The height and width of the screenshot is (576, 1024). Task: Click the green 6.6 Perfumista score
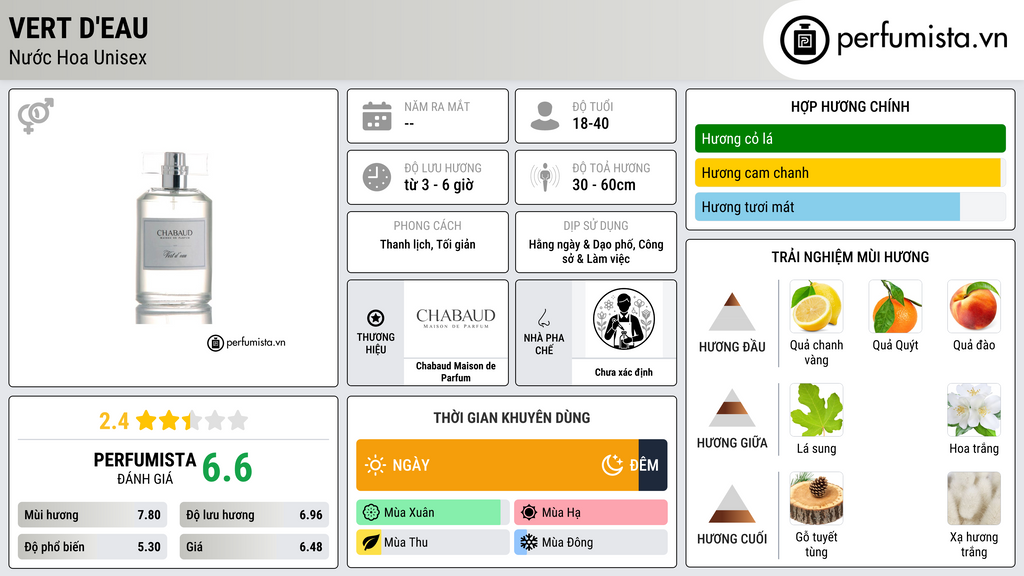(227, 468)
